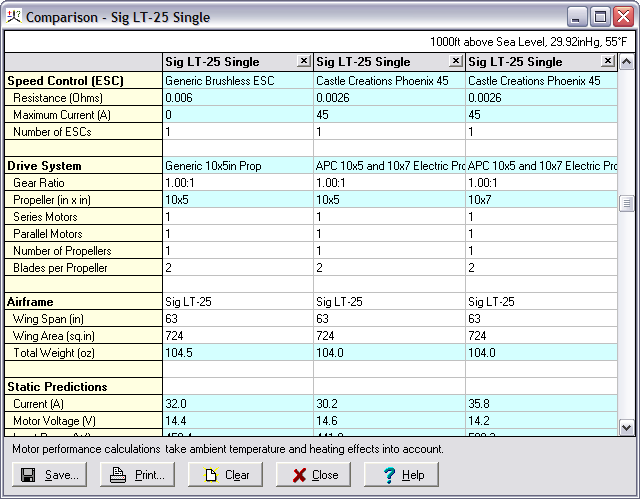Click the Clear button
The height and width of the screenshot is (499, 640).
[x=225, y=475]
